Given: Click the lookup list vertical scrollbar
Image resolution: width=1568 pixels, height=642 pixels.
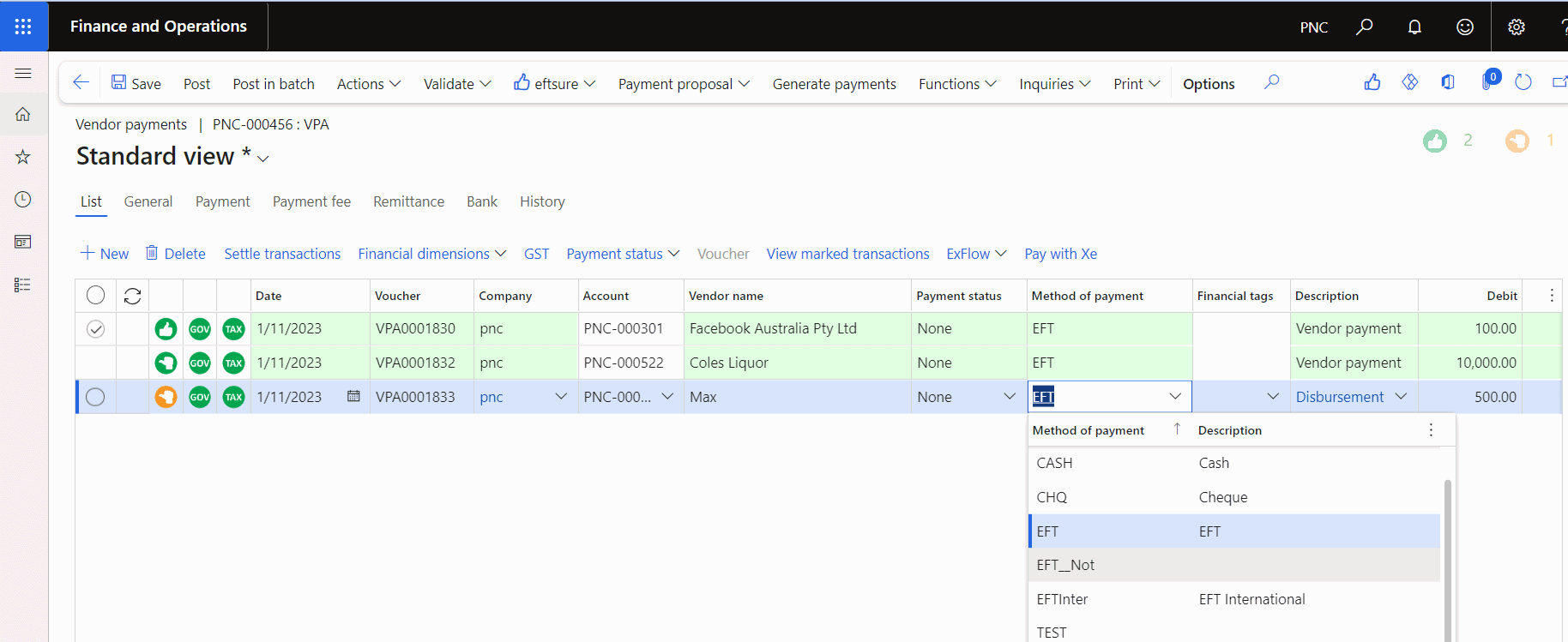Looking at the screenshot, I should click(x=1448, y=561).
